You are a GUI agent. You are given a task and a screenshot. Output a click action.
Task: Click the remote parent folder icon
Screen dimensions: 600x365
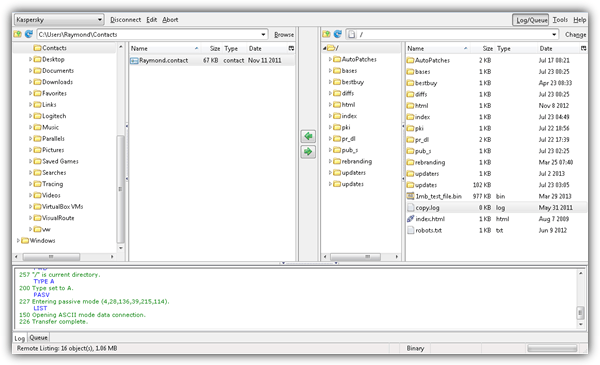coord(326,34)
